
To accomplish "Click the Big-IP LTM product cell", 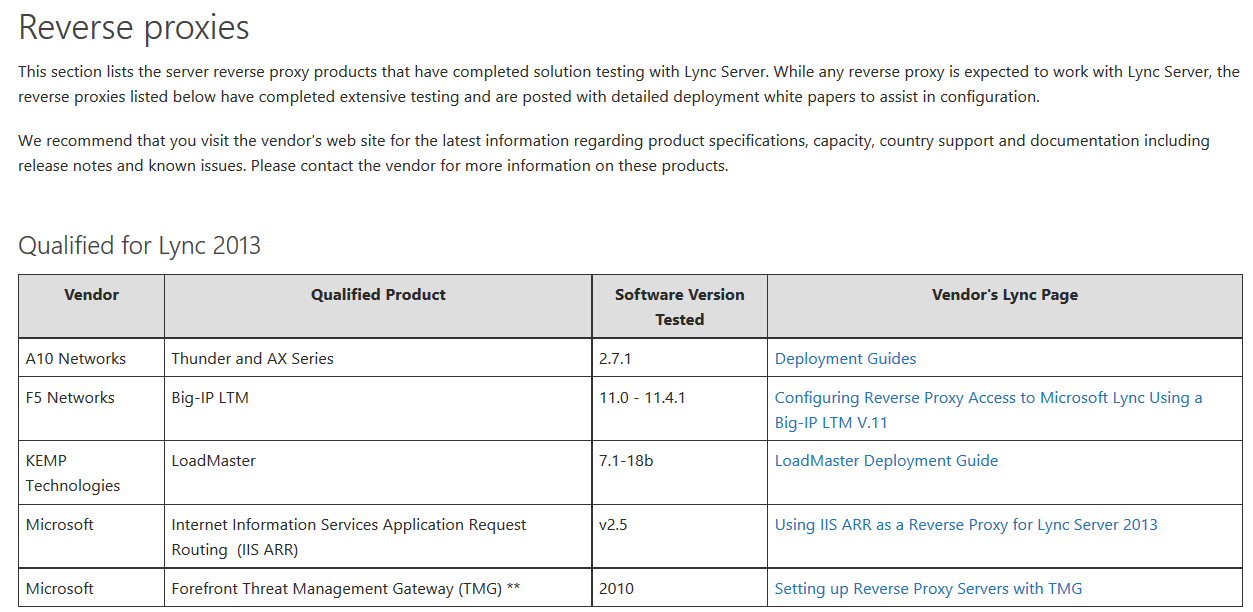I will pos(378,410).
